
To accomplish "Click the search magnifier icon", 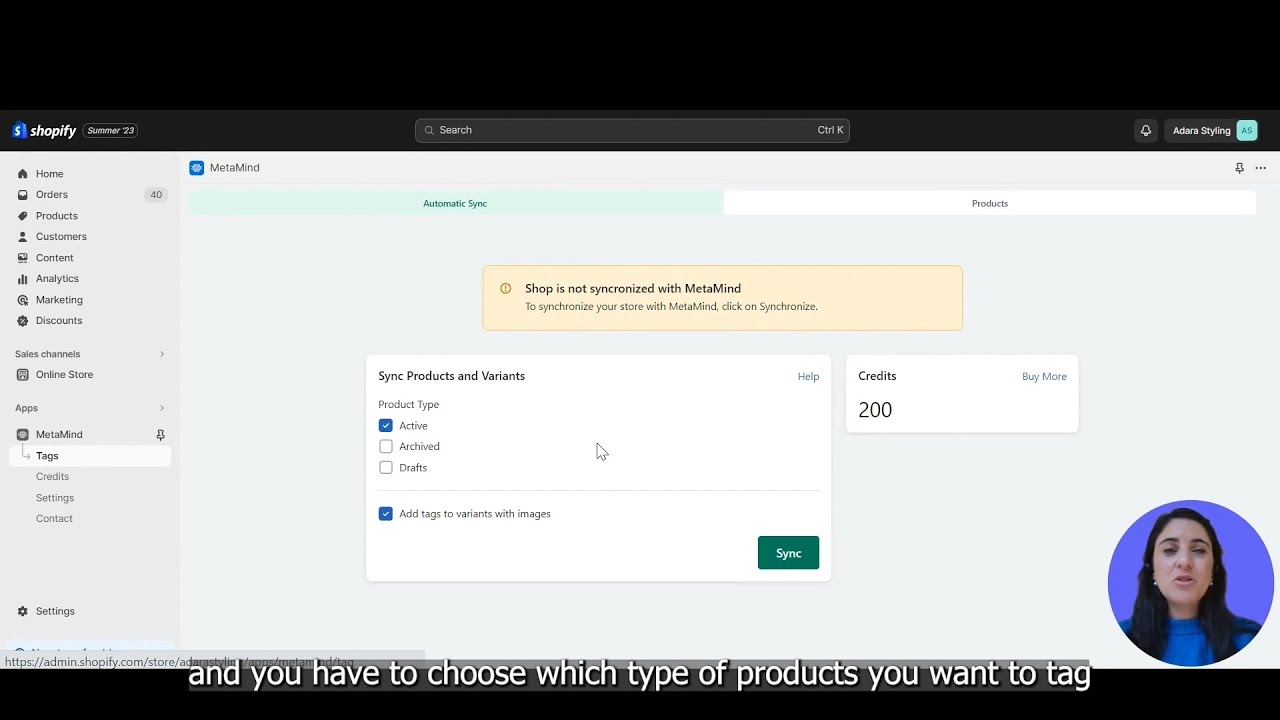I will (429, 130).
